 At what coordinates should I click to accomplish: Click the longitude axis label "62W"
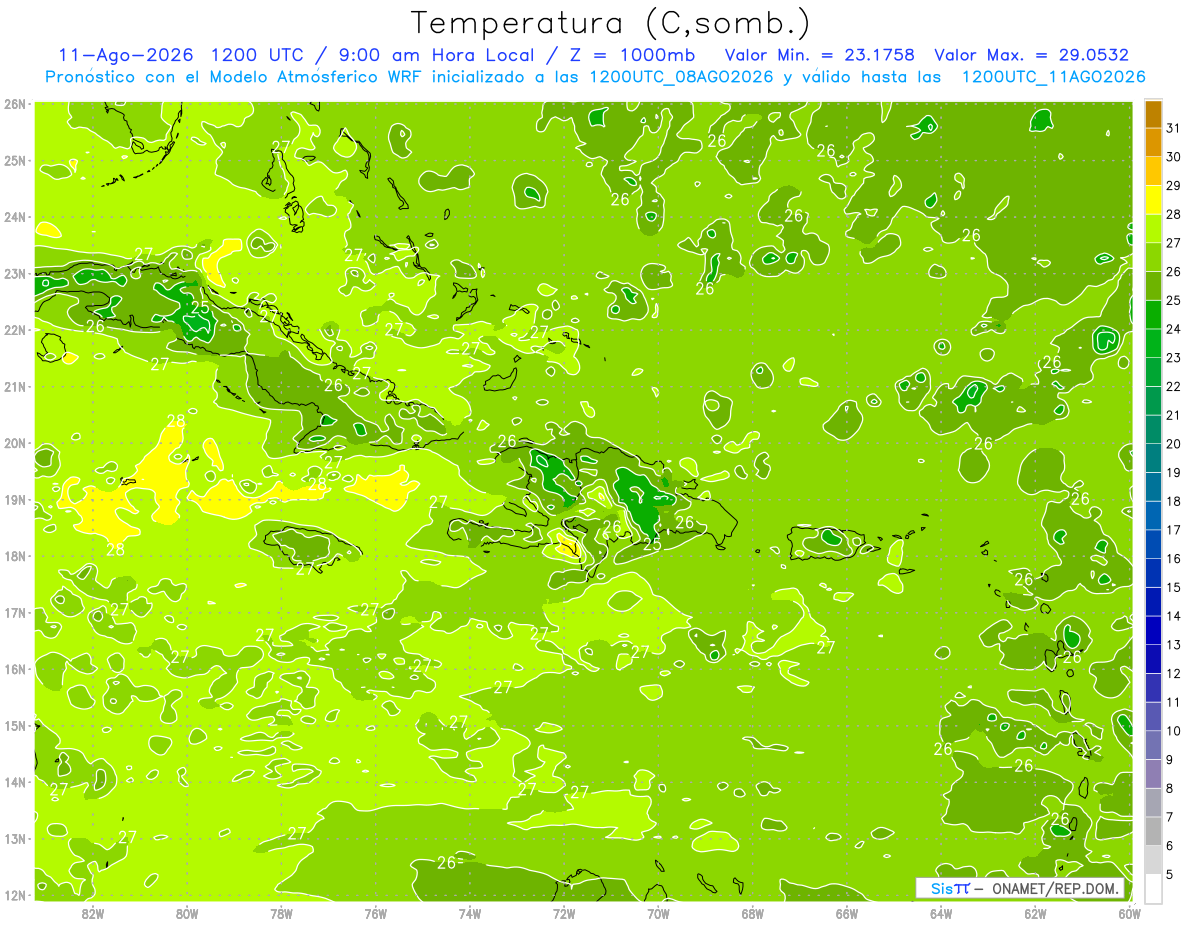(x=1036, y=913)
